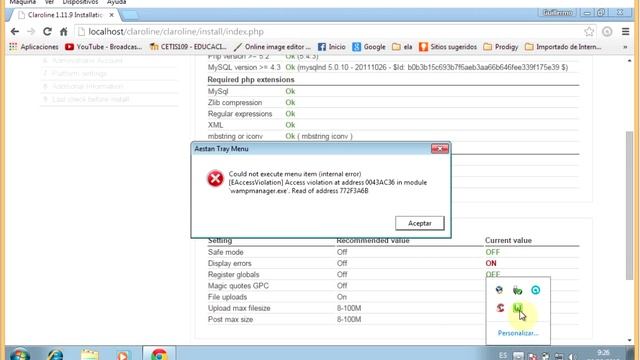This screenshot has height=360, width=640.
Task: Open the Maquina menu
Action: [x=22, y=2]
